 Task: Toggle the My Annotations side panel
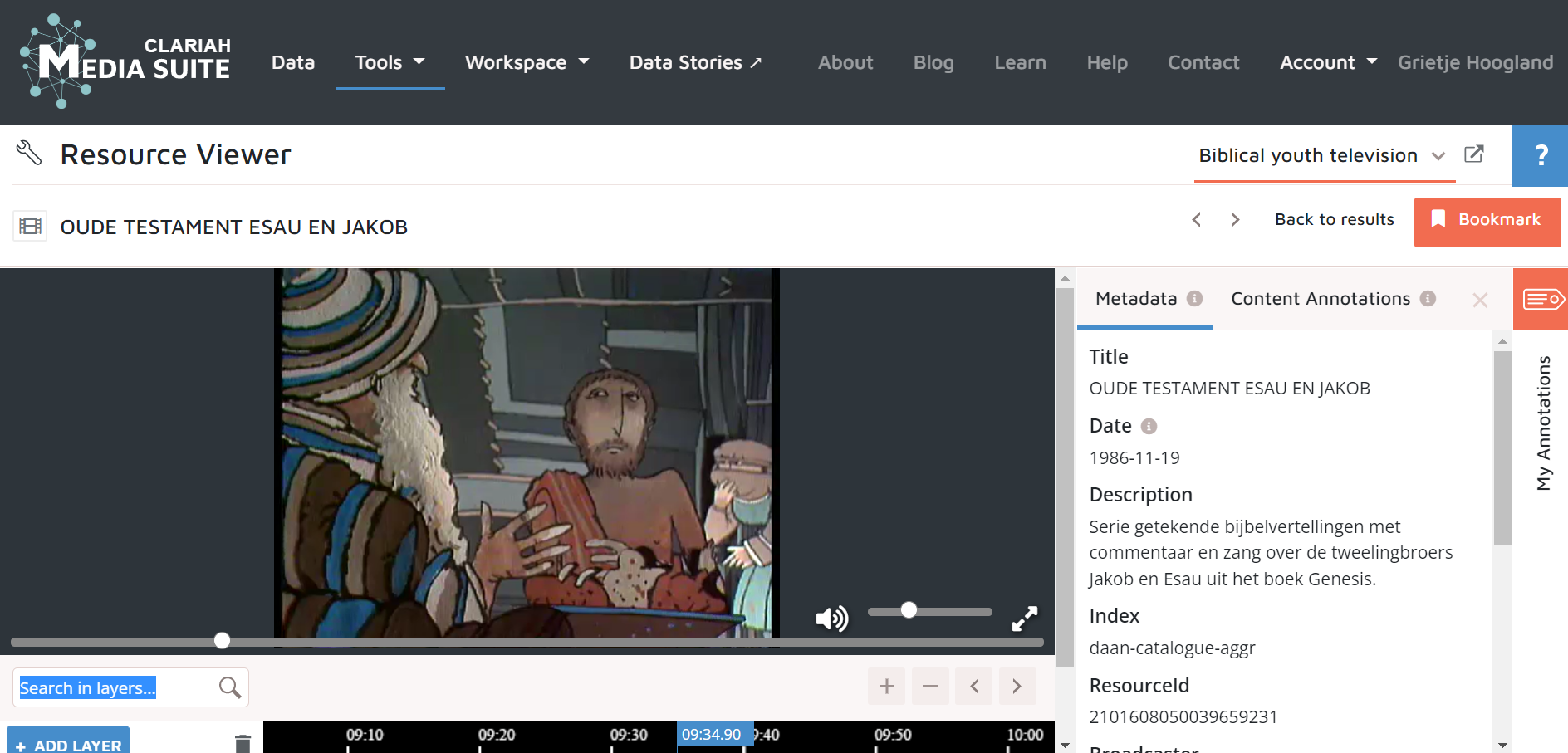[1541, 299]
